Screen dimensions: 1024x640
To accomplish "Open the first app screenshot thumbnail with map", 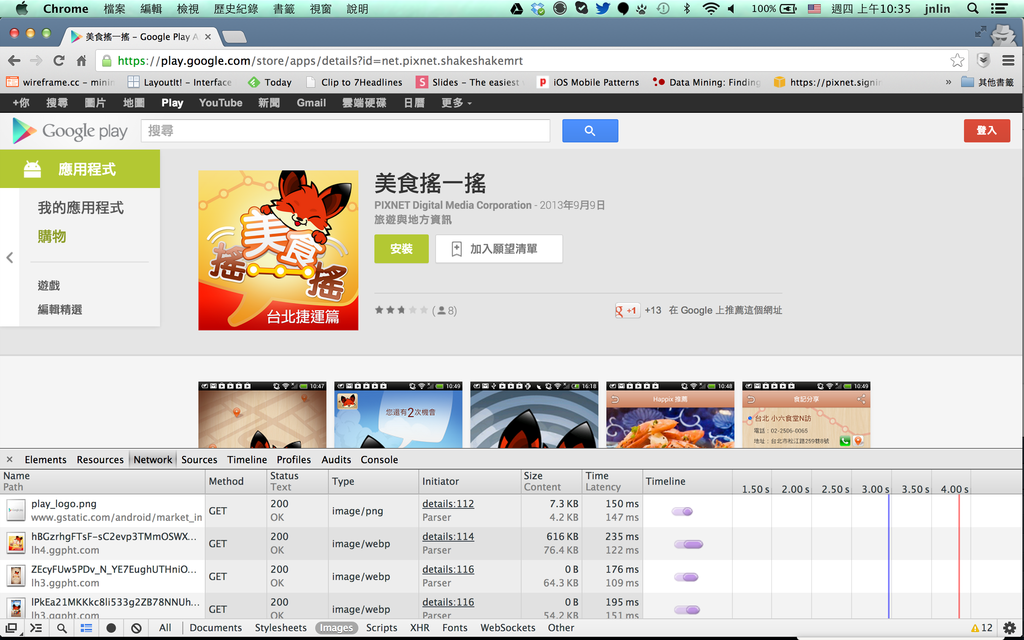I will [x=262, y=415].
